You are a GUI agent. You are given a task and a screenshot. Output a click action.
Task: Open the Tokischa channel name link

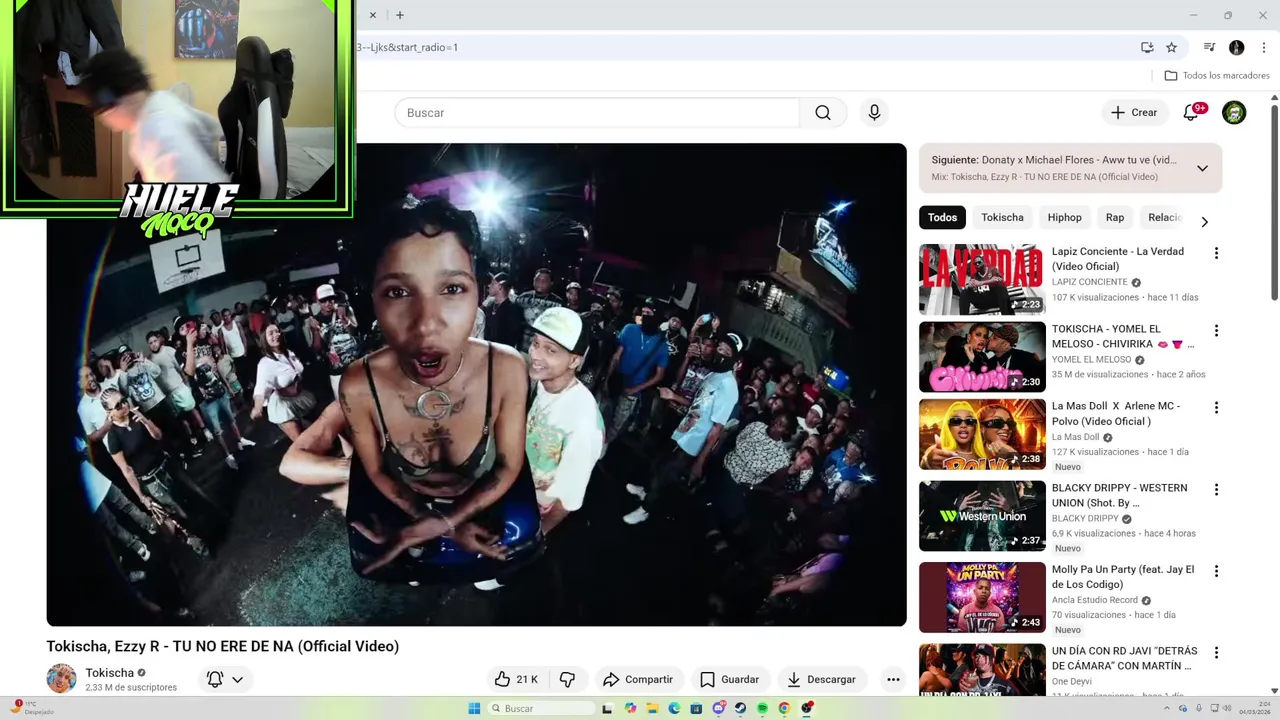click(109, 672)
